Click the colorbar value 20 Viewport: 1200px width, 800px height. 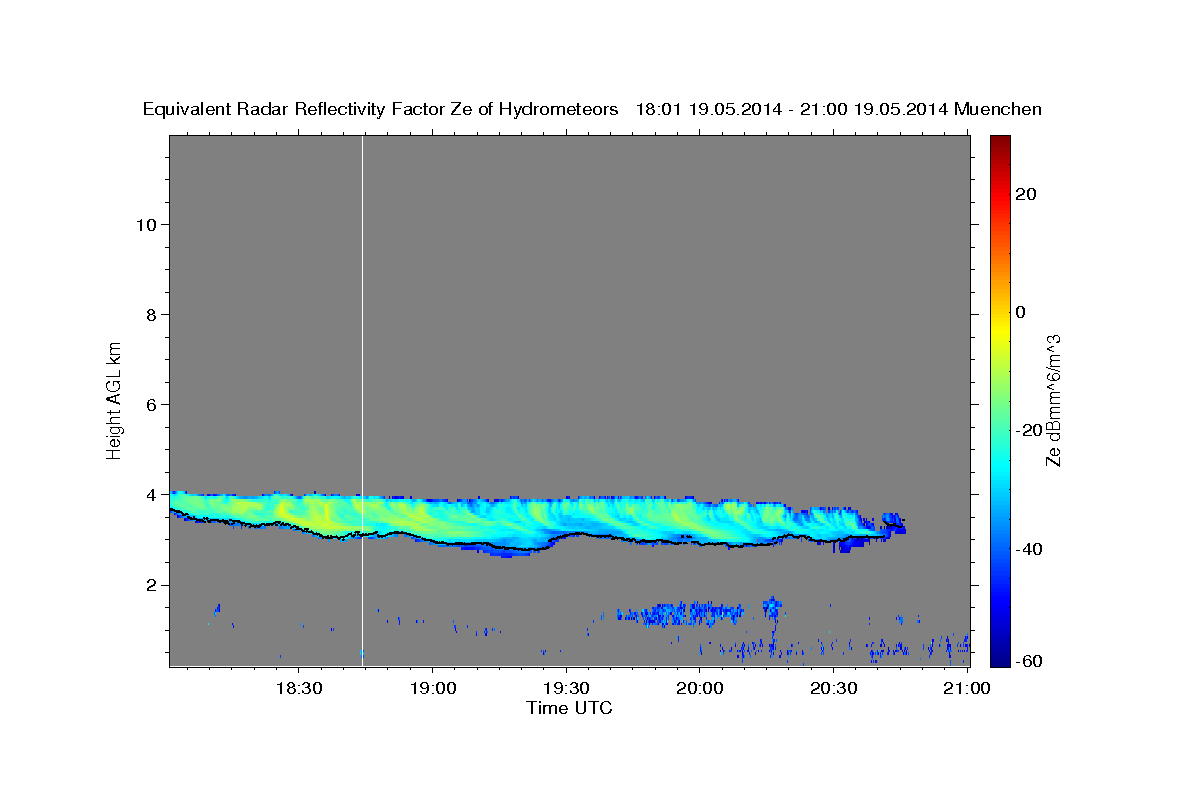tap(1025, 194)
